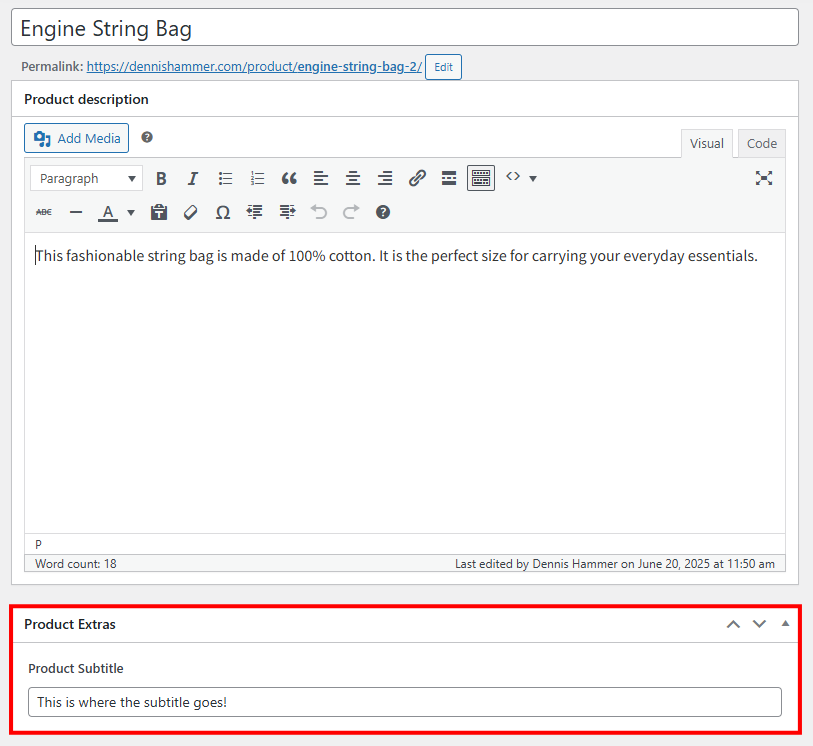Insert a blockquote
Screen dimensions: 813x746
(289, 177)
